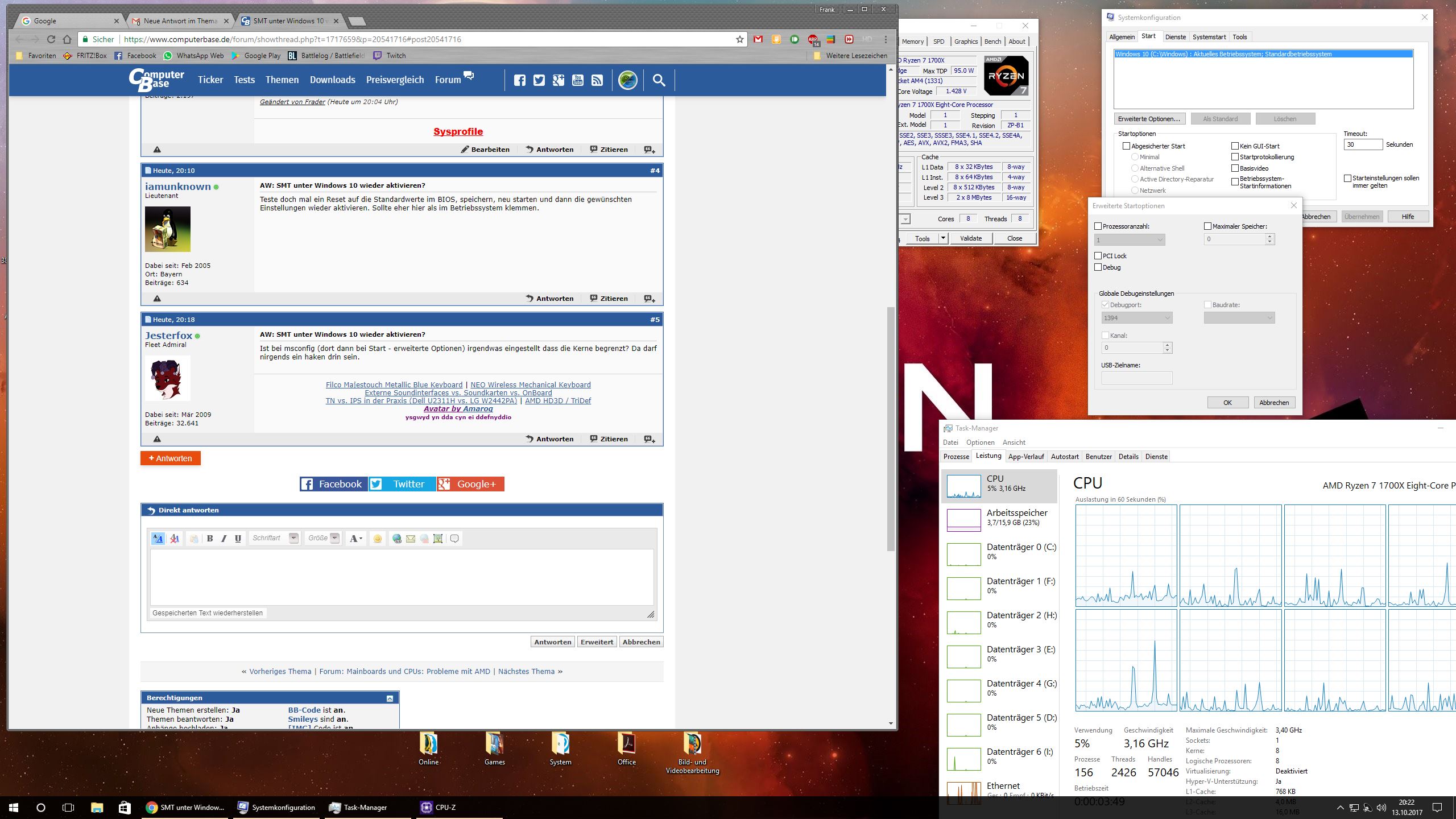
Task: Open ComputerBase YouTube channel icon
Action: (x=577, y=80)
